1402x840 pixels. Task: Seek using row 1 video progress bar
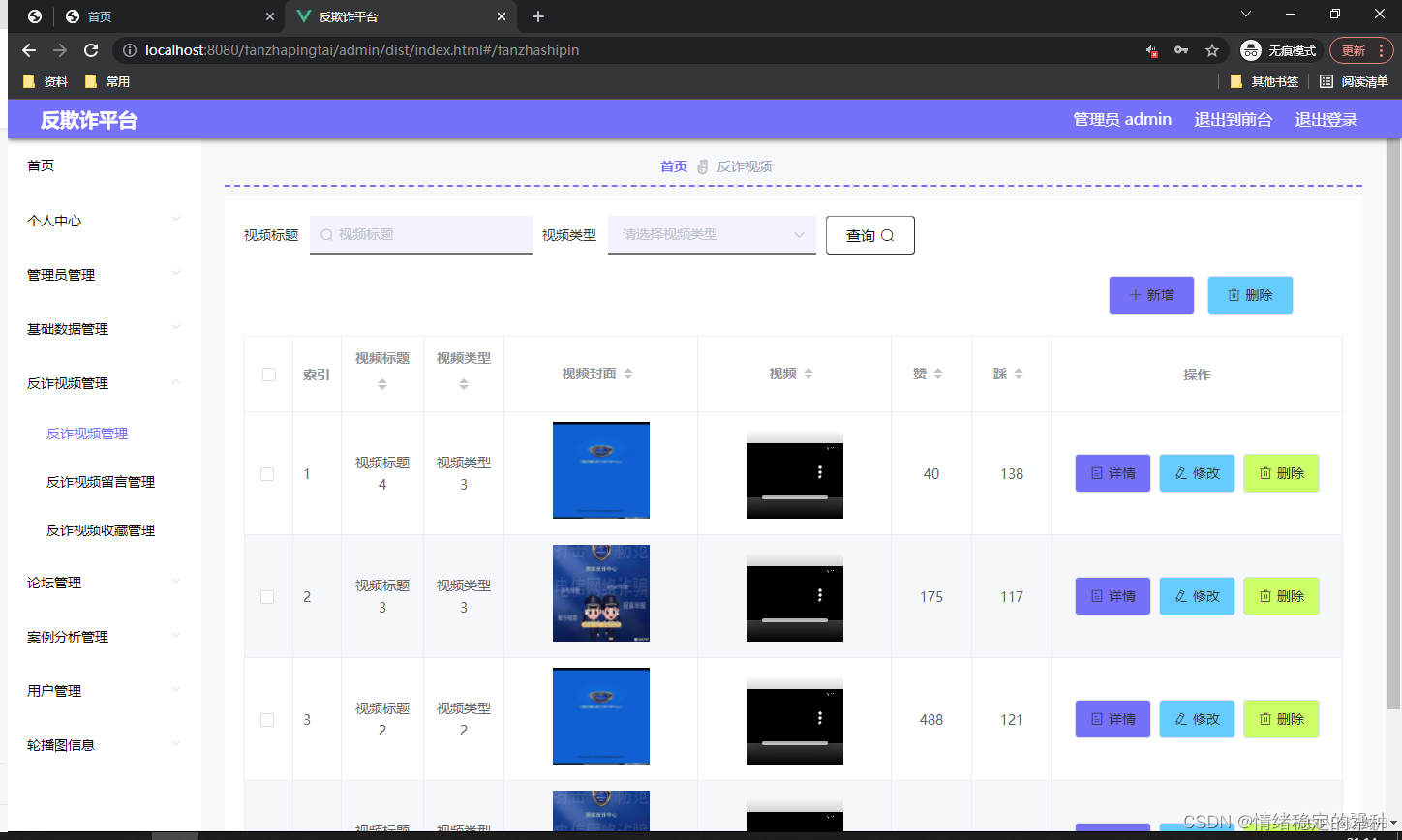[x=795, y=496]
